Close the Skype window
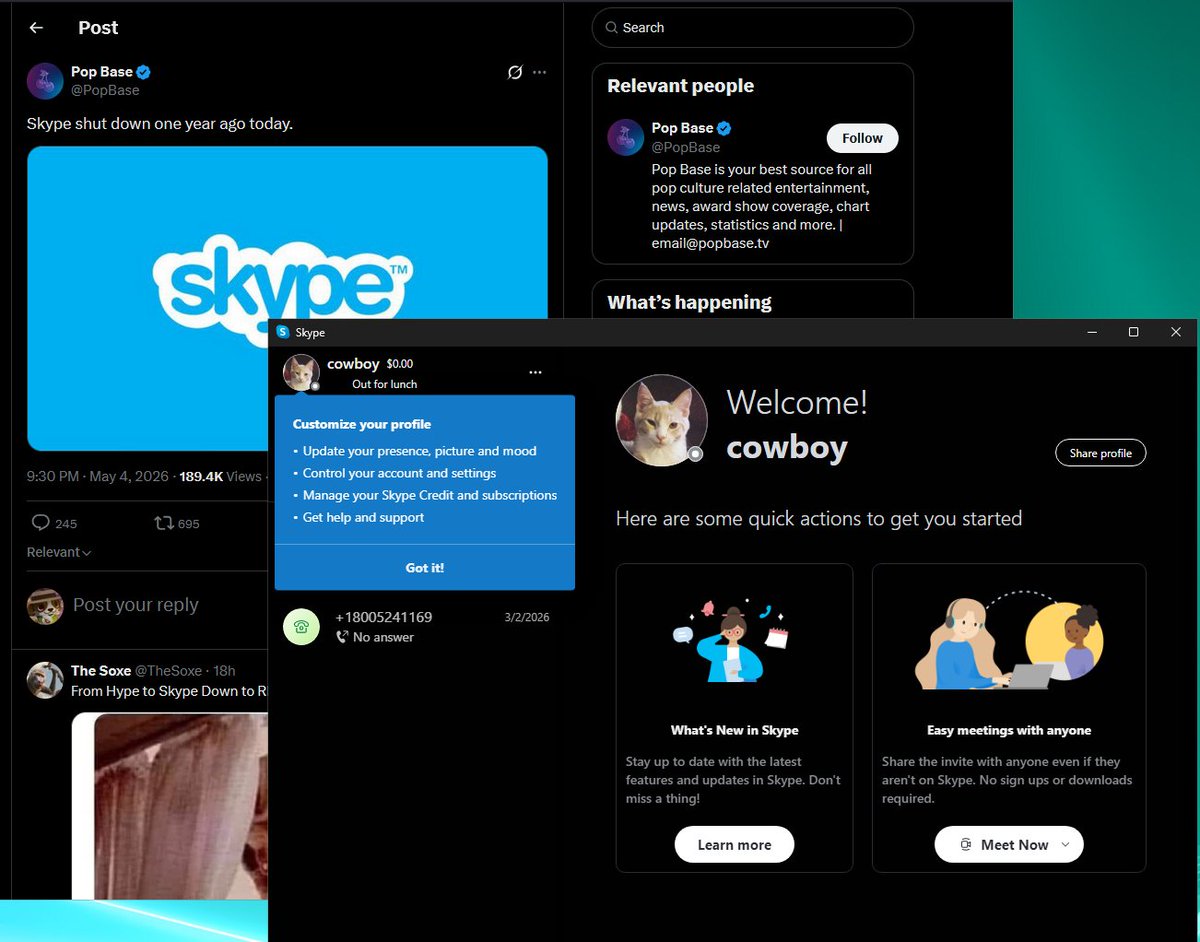Screen dimensions: 1200x942 [x=1176, y=332]
